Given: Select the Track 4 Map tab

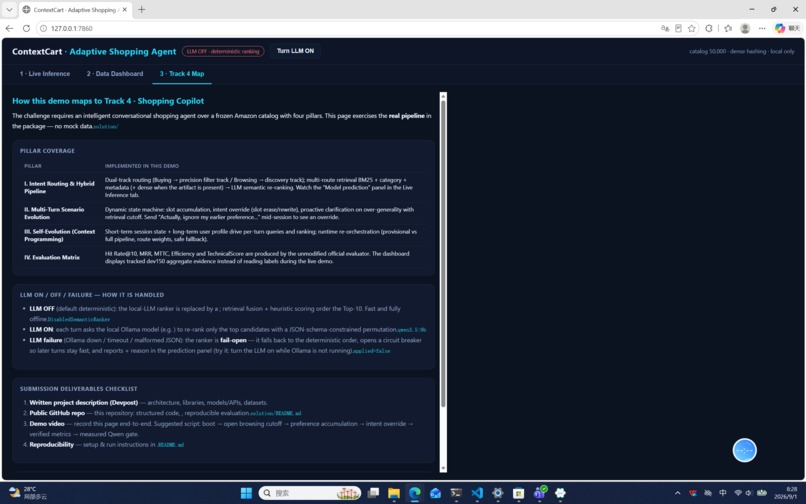Looking at the screenshot, I should pos(182,74).
